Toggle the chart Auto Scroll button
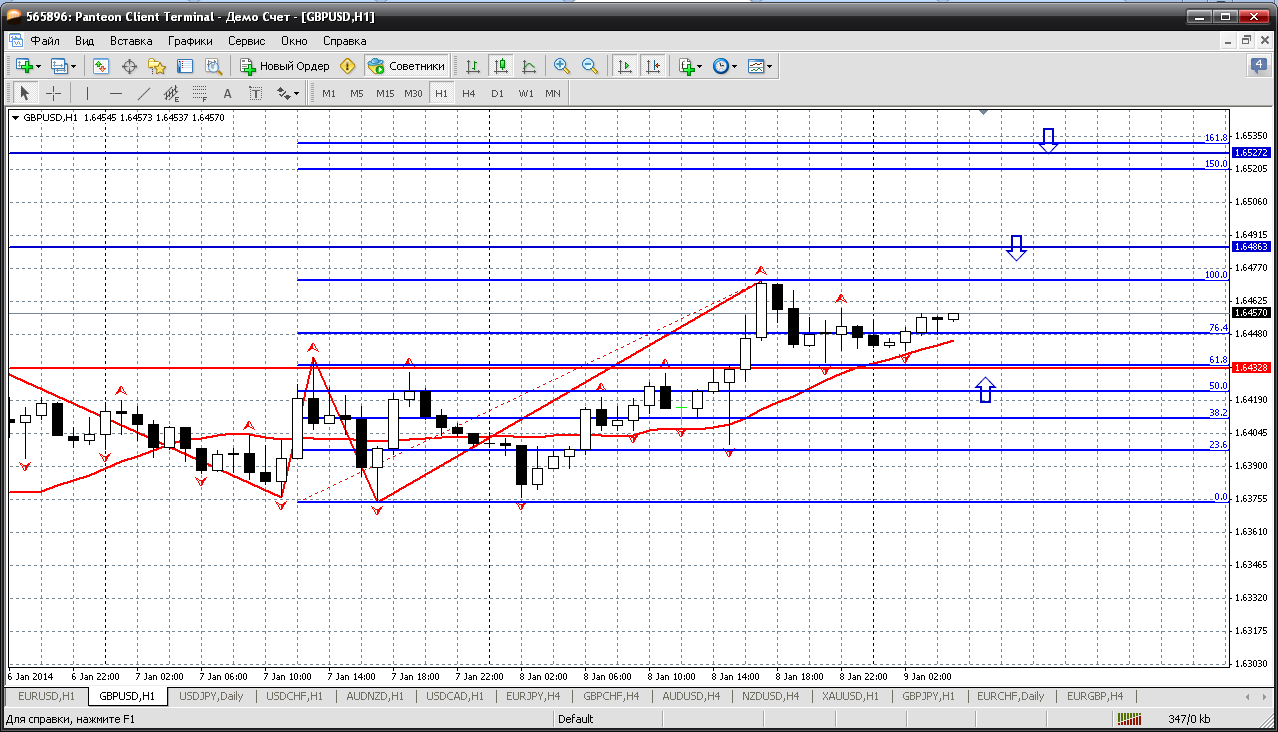Image resolution: width=1278 pixels, height=732 pixels. pos(625,66)
